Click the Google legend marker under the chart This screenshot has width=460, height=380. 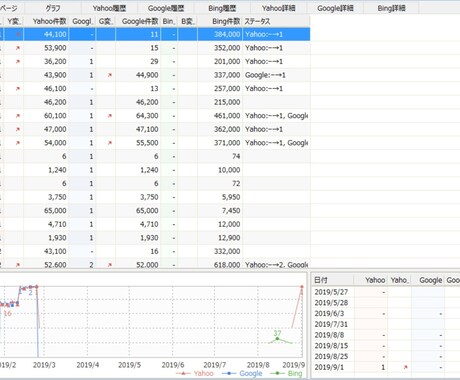click(229, 373)
